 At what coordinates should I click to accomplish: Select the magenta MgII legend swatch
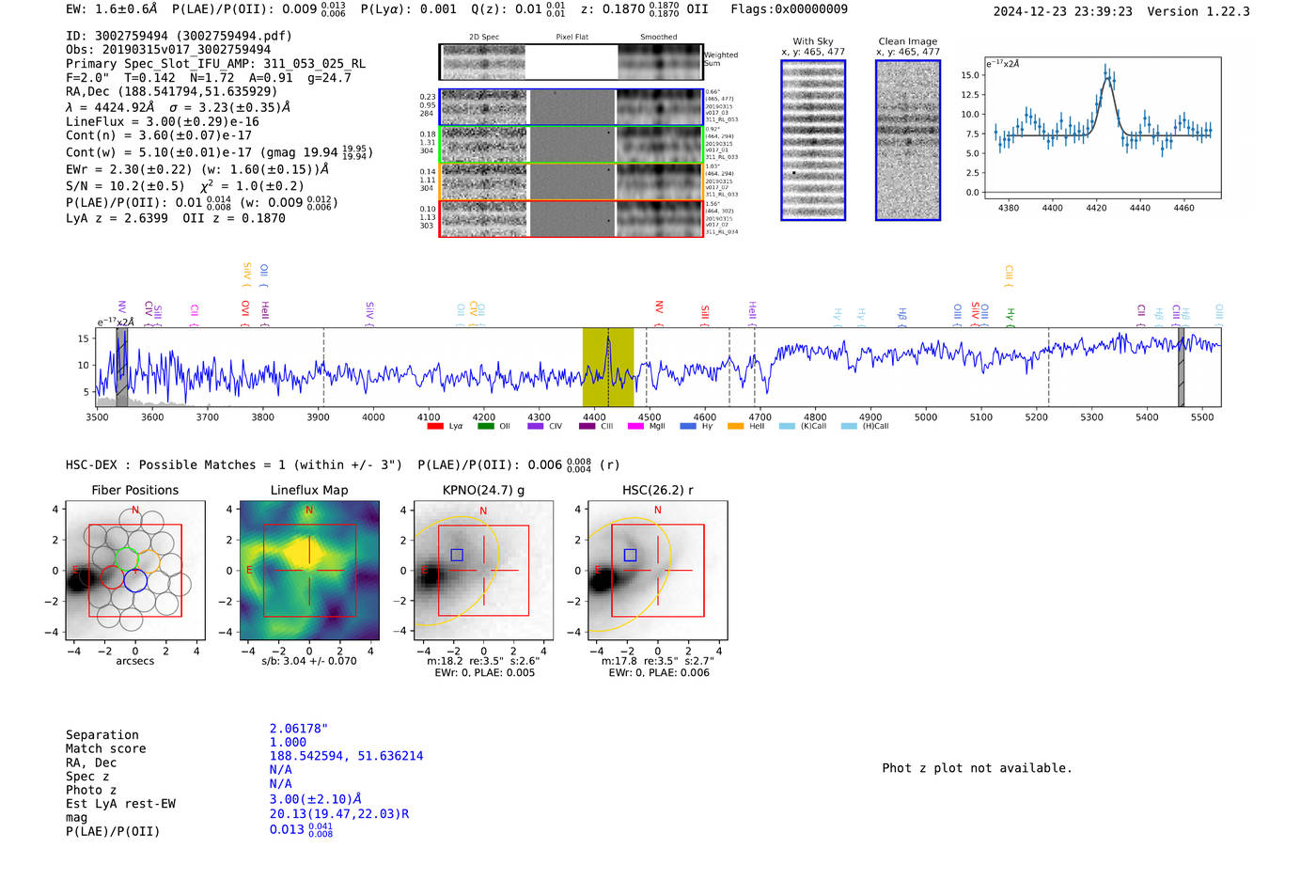point(635,426)
